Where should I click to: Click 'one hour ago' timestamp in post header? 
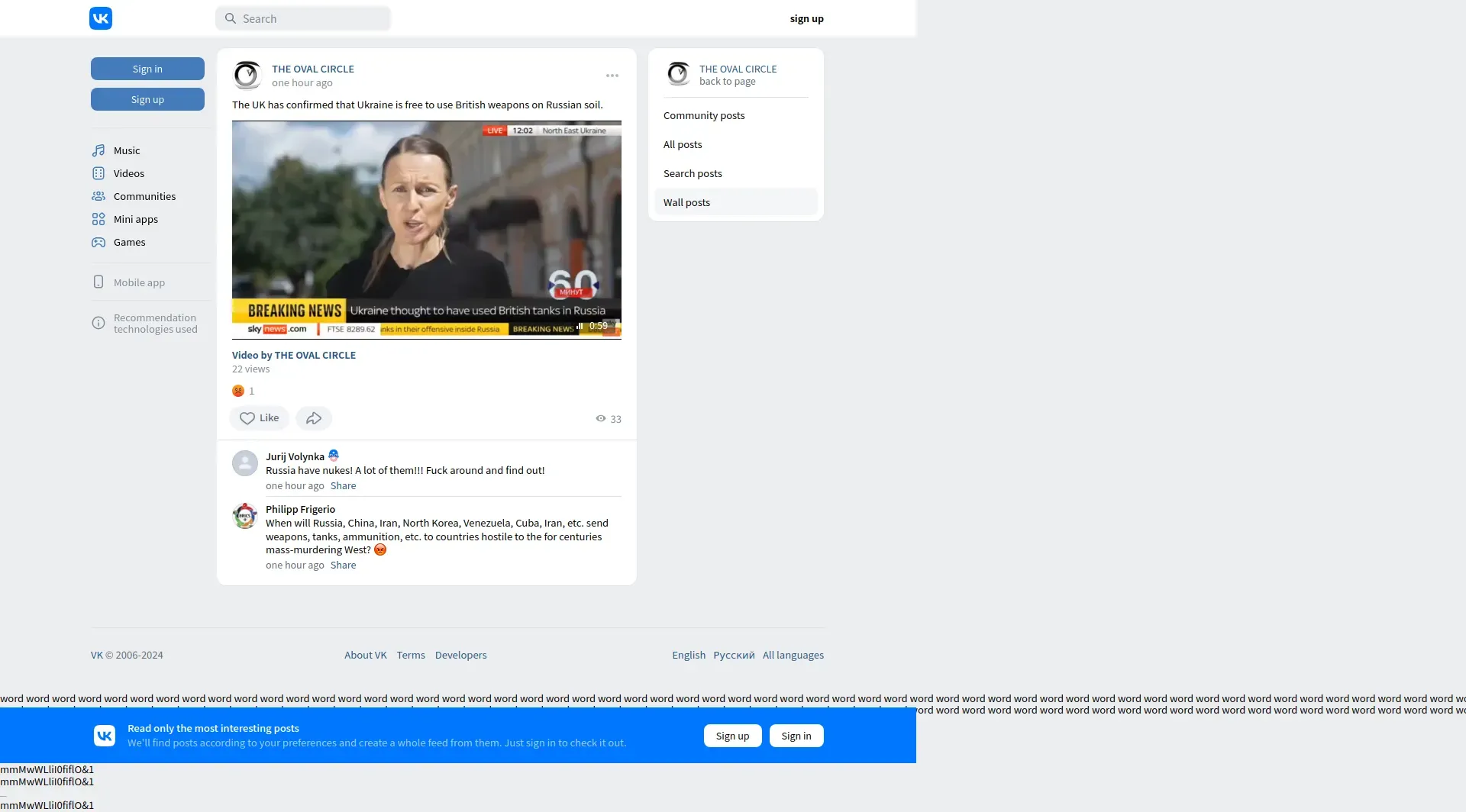pyautogui.click(x=302, y=83)
